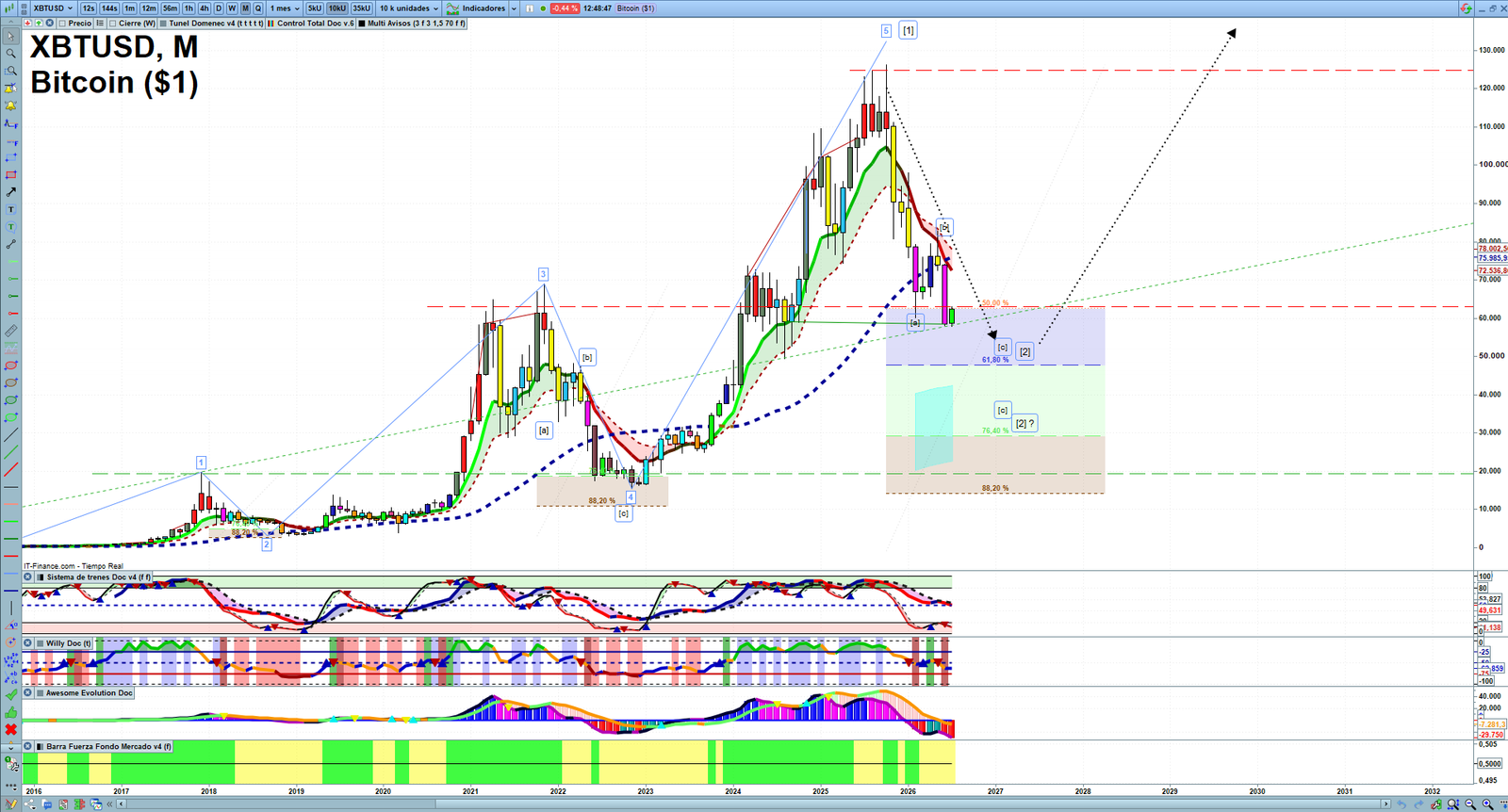Select the text box tool

tap(11, 209)
